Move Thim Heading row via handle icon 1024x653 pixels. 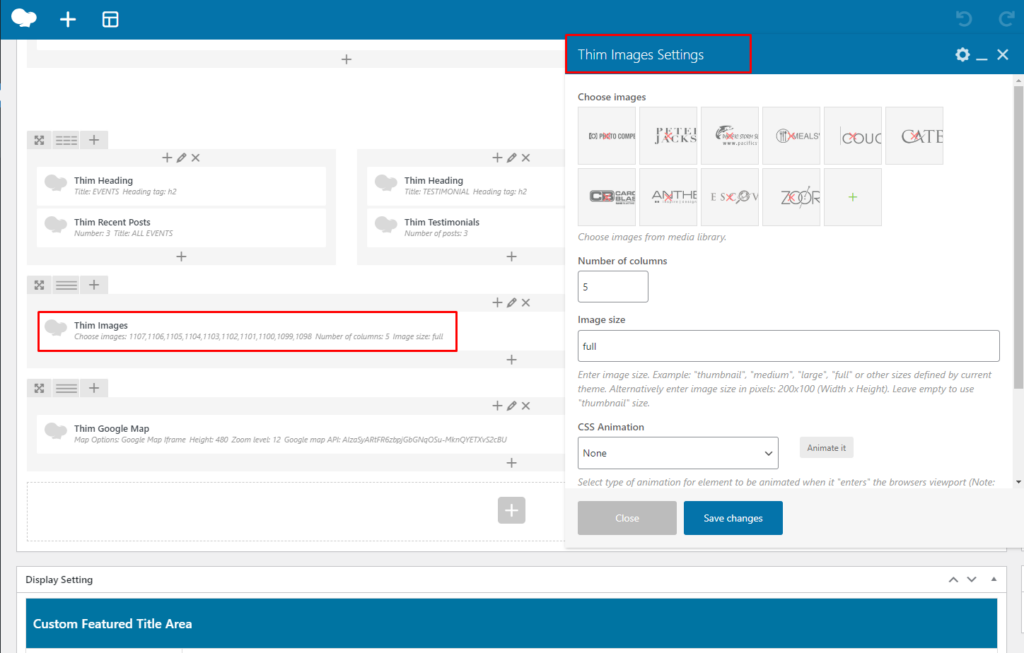pyautogui.click(x=39, y=140)
